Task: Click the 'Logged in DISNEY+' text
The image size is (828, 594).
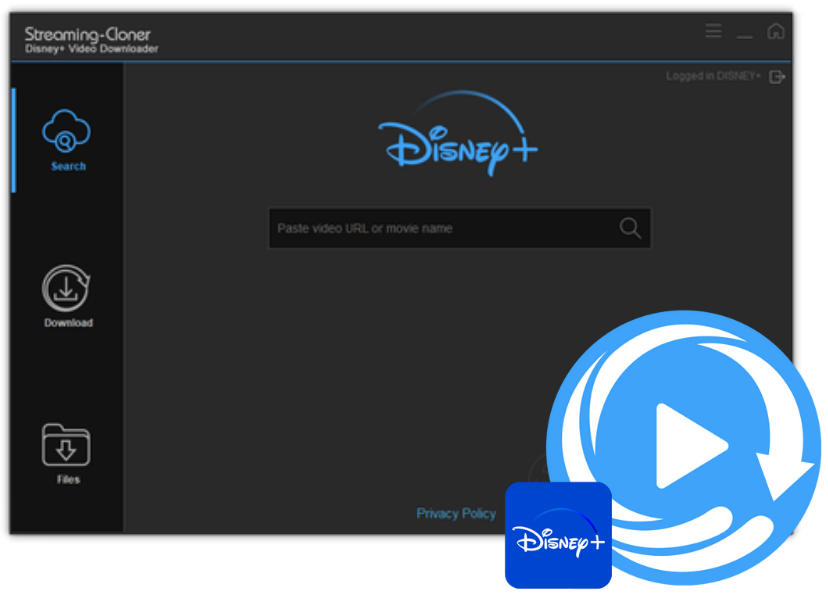Action: (x=713, y=76)
